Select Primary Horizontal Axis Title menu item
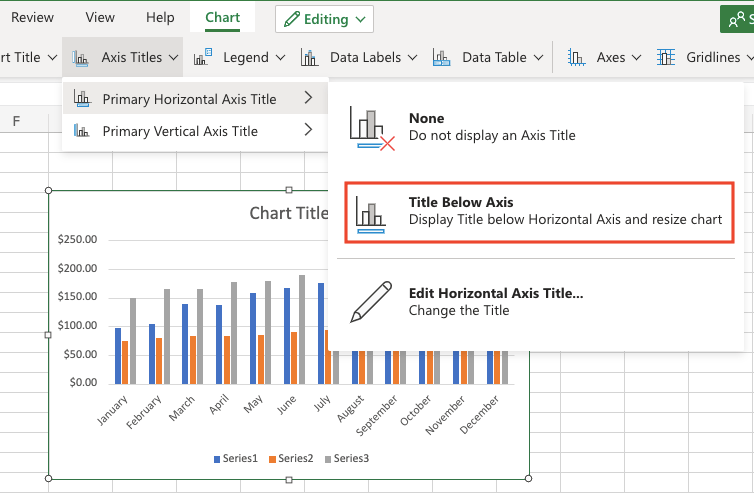 (x=195, y=98)
